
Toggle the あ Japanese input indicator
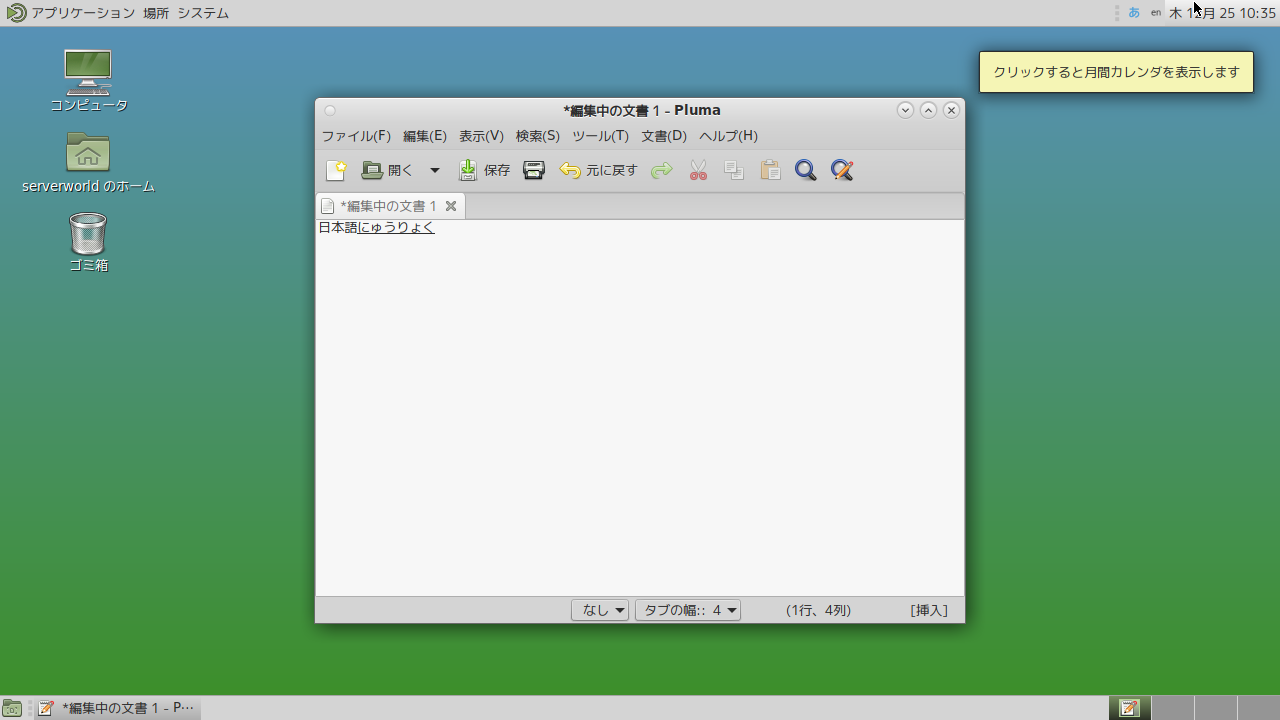[1134, 13]
